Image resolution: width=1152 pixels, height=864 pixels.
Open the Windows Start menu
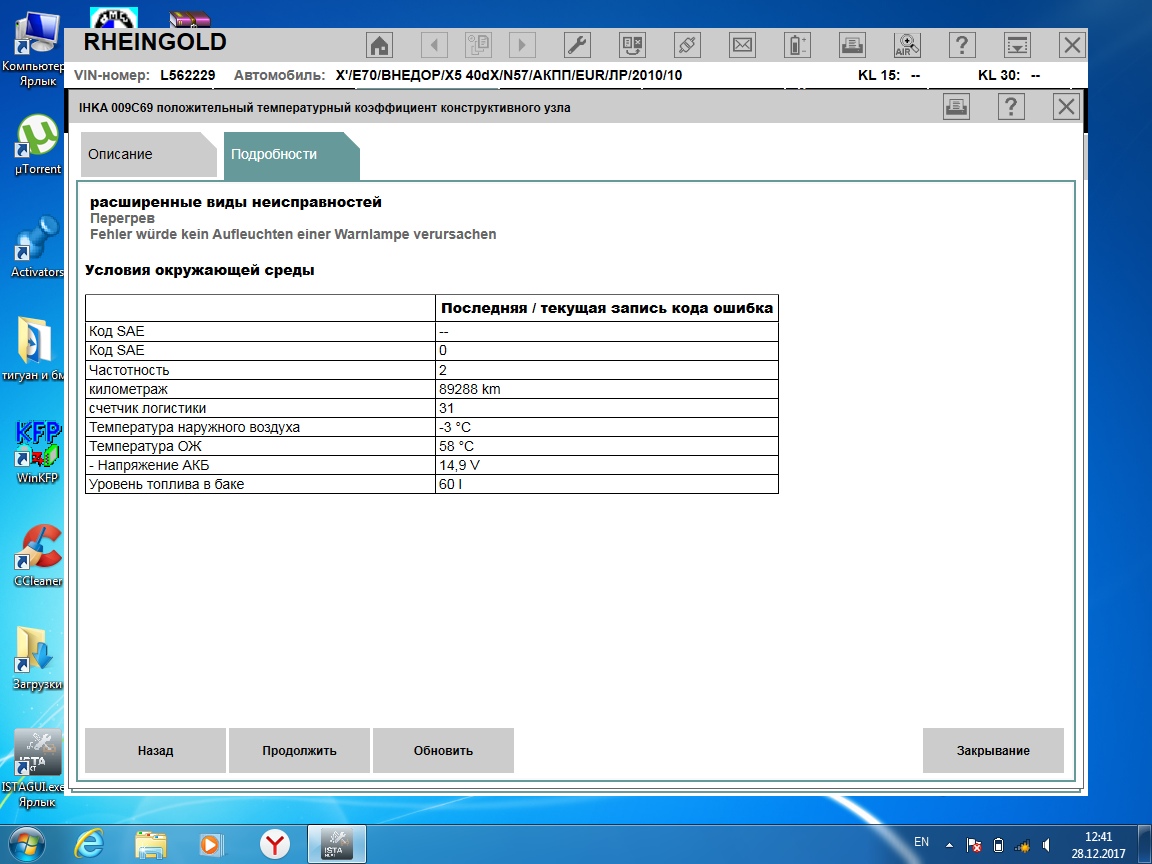(26, 844)
